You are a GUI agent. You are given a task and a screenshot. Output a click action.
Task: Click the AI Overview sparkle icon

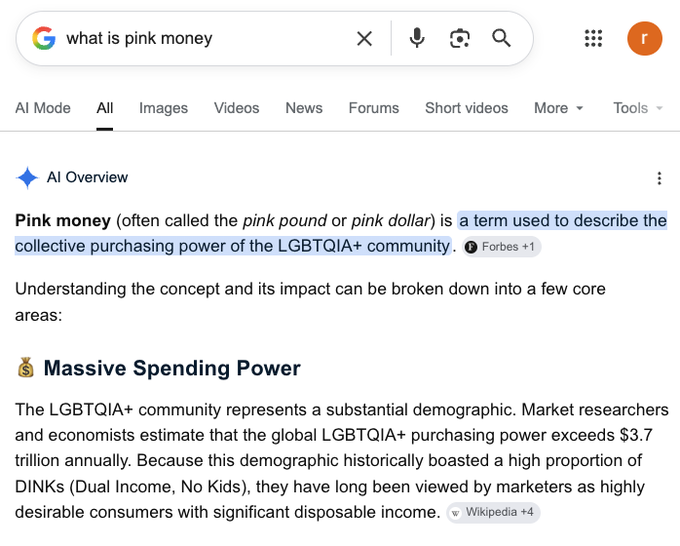tap(27, 178)
